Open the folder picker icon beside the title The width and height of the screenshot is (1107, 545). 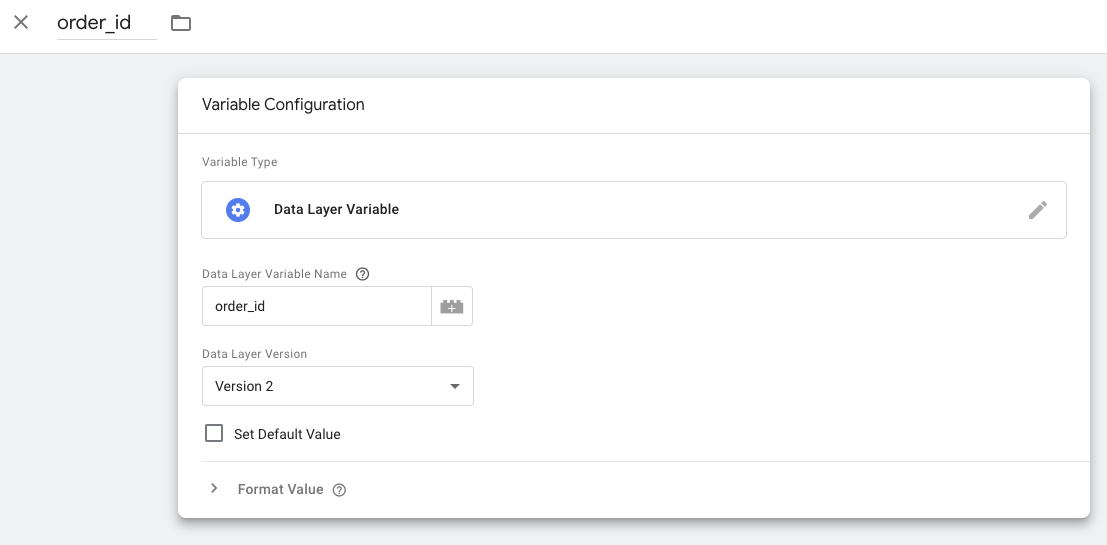(x=181, y=23)
